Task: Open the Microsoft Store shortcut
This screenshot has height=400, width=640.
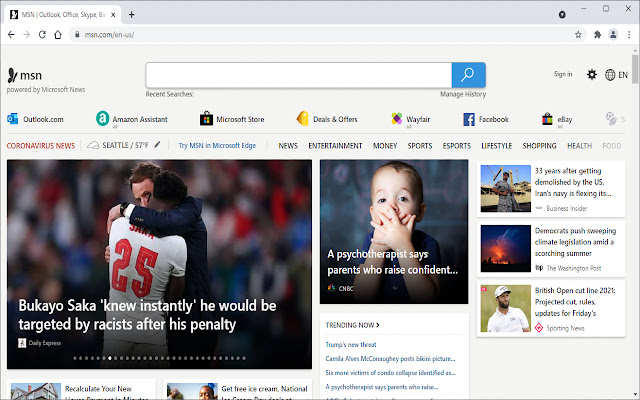Action: click(x=232, y=119)
